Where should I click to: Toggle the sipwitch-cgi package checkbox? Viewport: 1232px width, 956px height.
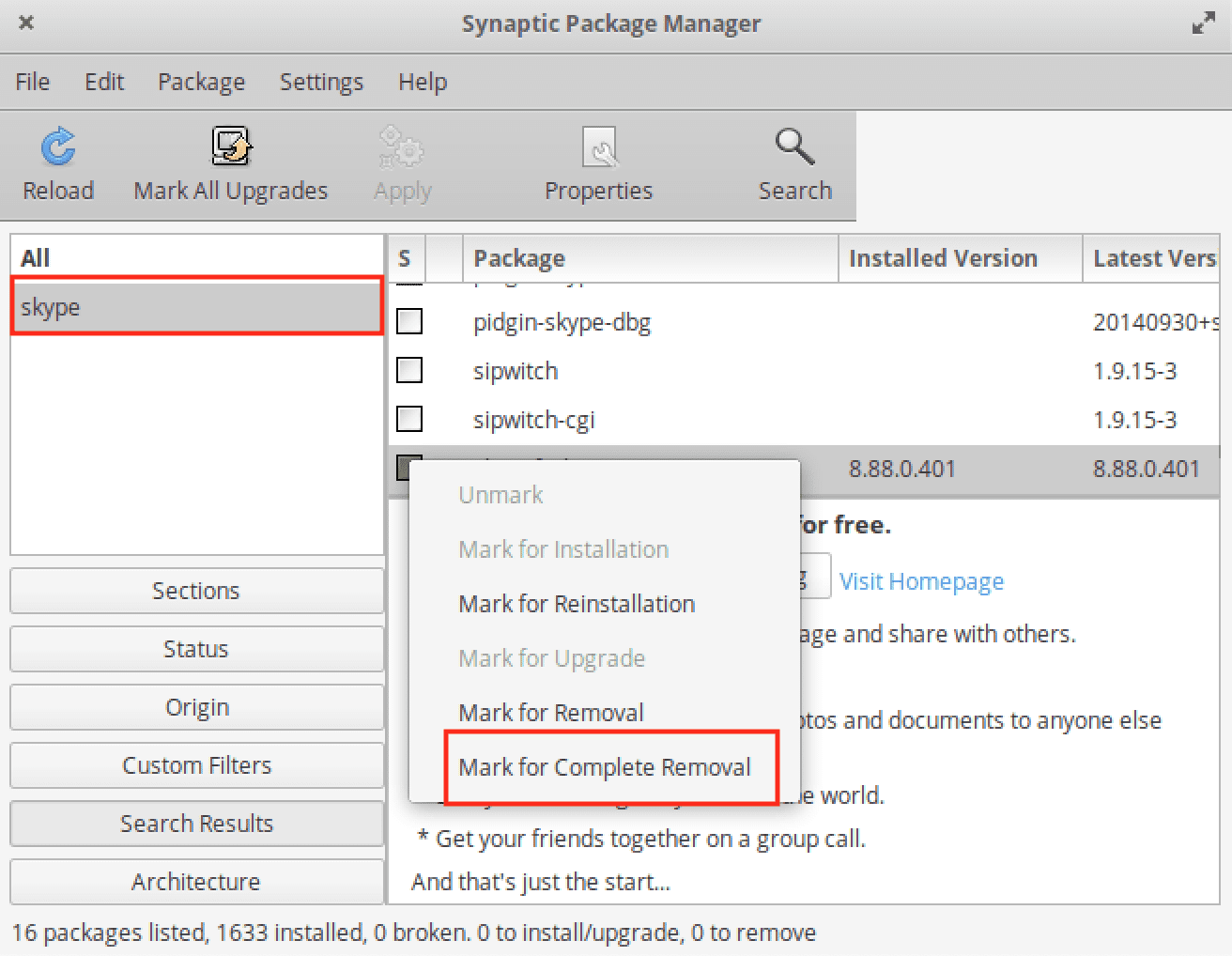[x=409, y=419]
